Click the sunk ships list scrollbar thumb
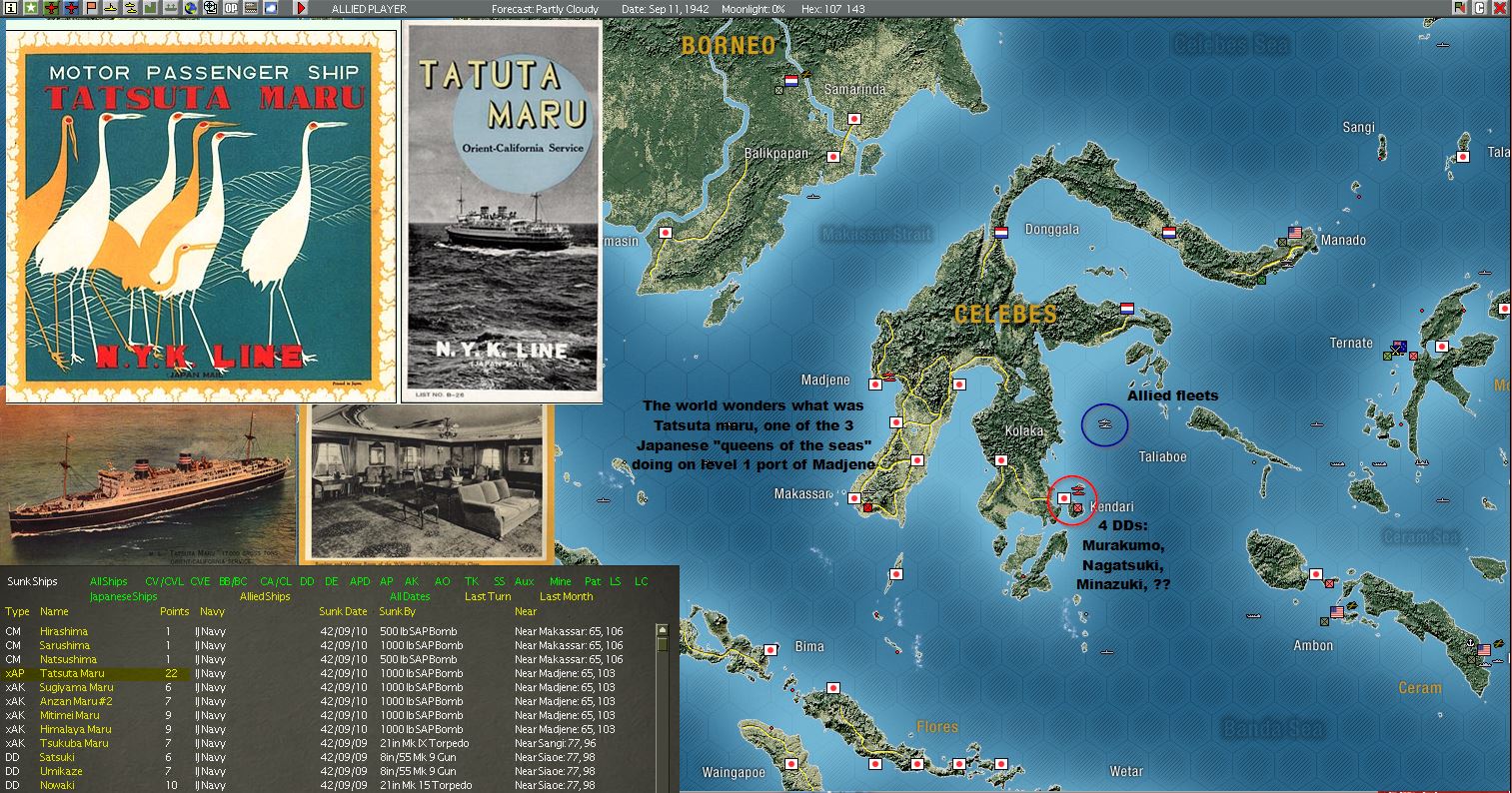This screenshot has width=1512, height=793. click(x=661, y=644)
